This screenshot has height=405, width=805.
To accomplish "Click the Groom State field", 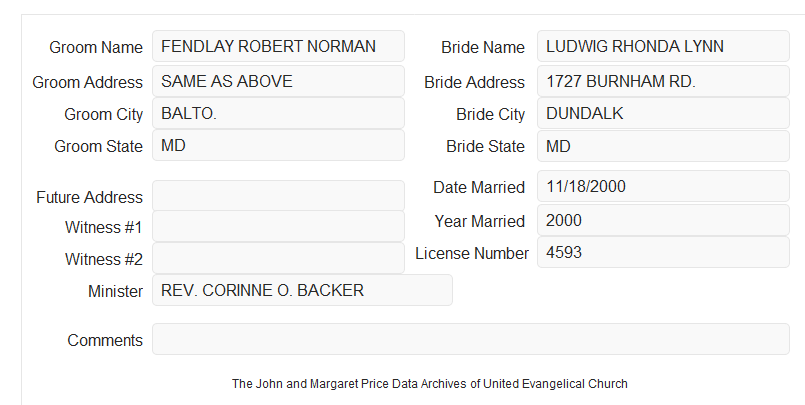I will (278, 145).
